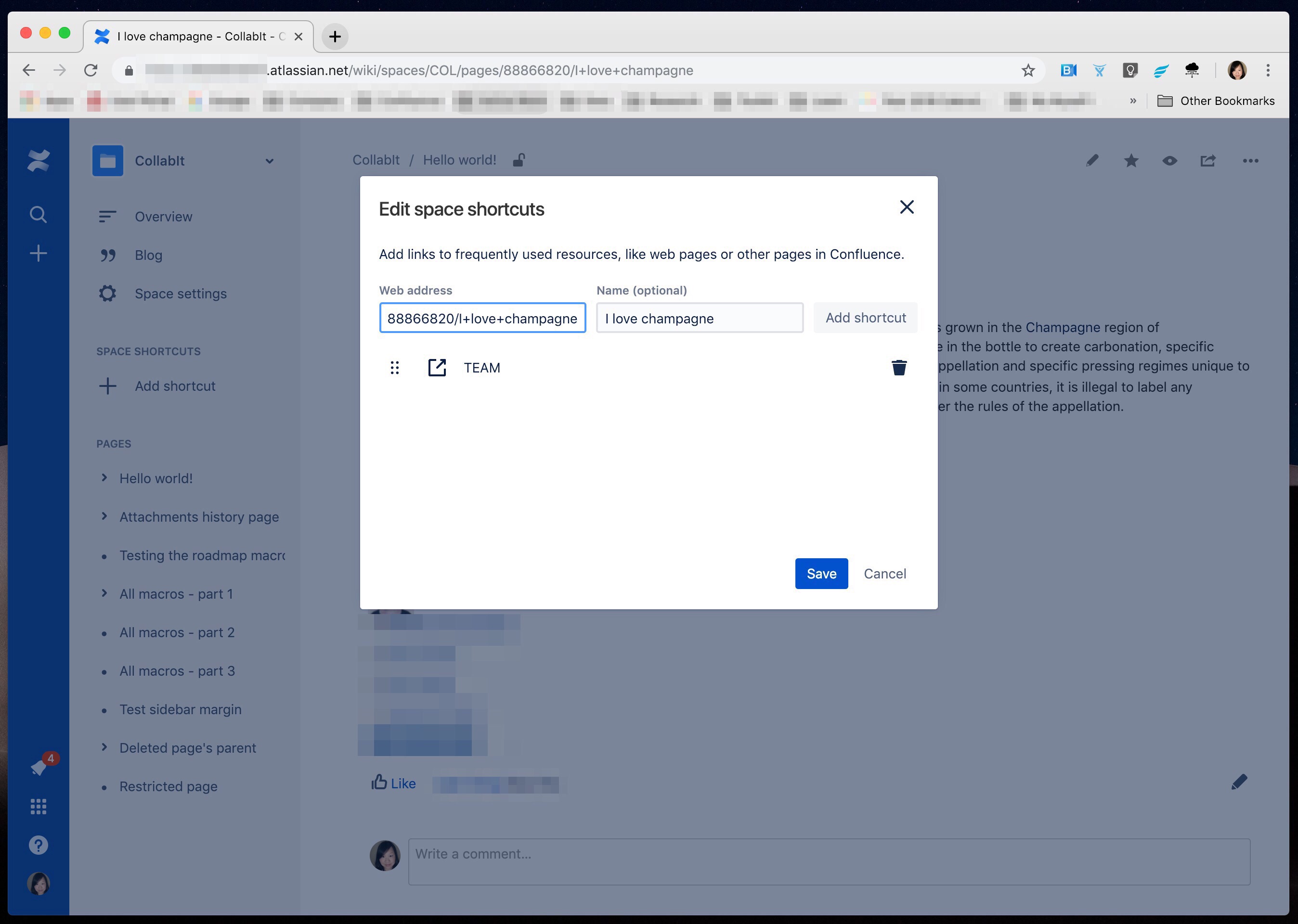Image resolution: width=1298 pixels, height=924 pixels.
Task: Click the create plus icon in global sidebar
Action: [38, 253]
